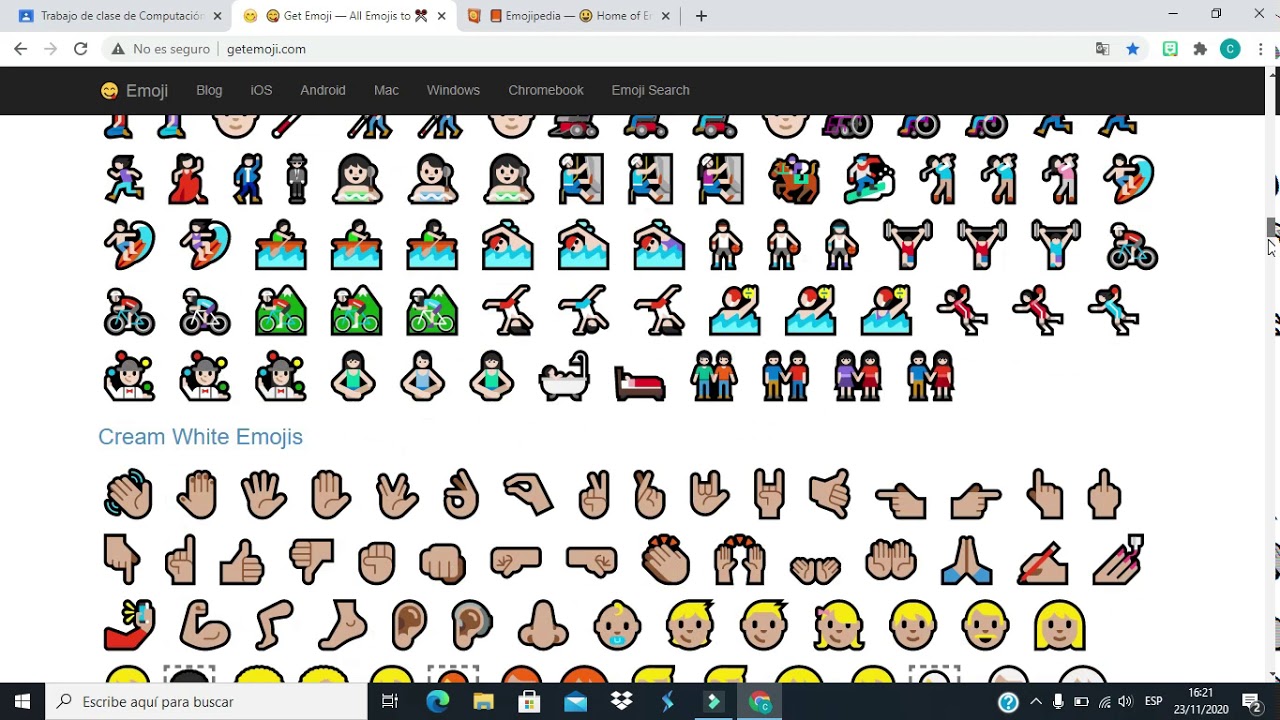Open the Blog navigation link
1280x720 pixels.
(209, 90)
